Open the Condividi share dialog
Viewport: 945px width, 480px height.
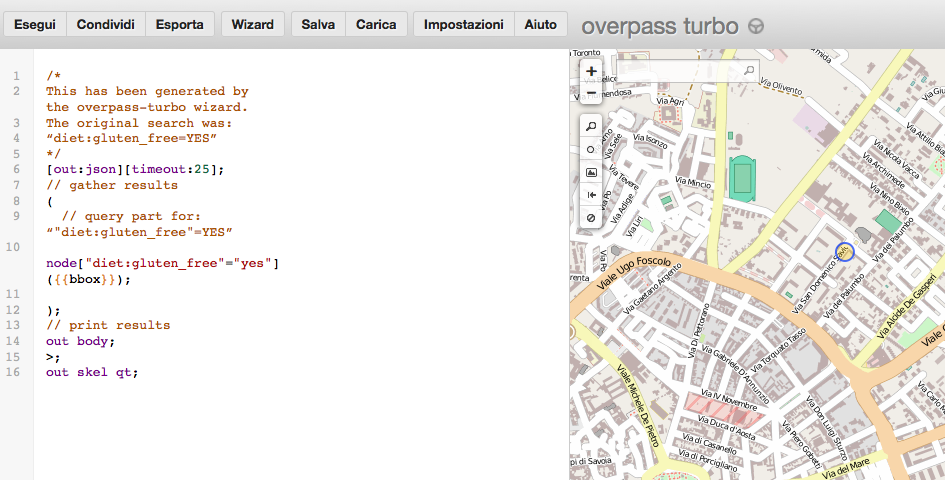(x=105, y=25)
